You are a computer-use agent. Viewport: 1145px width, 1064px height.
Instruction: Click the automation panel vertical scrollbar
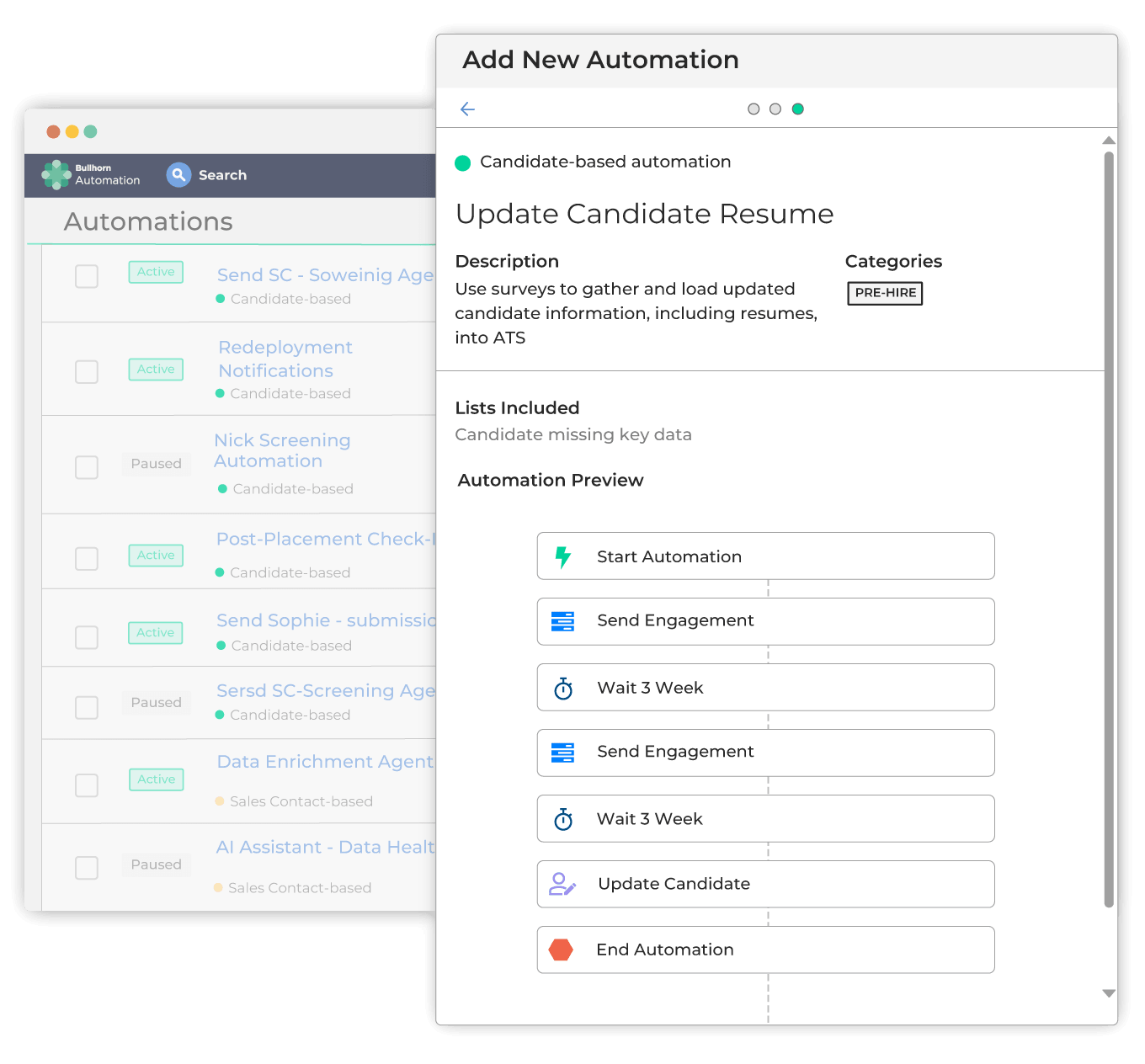[1110, 529]
